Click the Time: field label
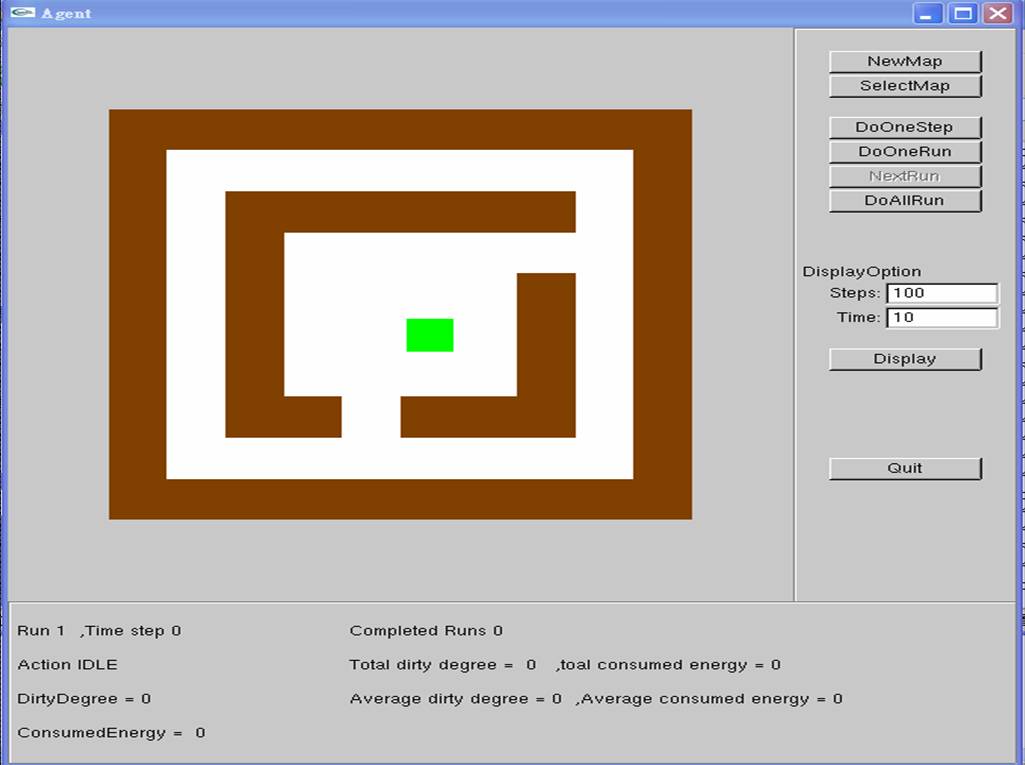Viewport: 1025px width, 765px height. click(x=862, y=317)
